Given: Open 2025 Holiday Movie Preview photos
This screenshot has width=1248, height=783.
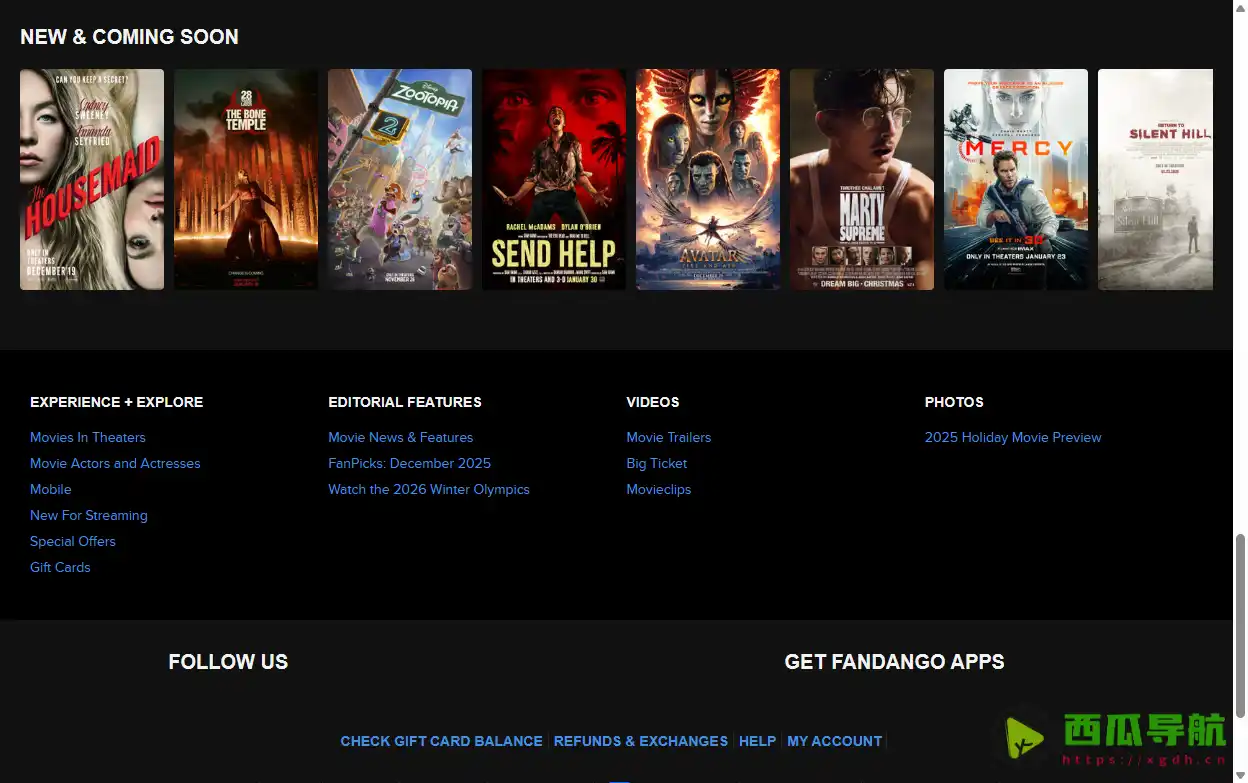Looking at the screenshot, I should 1013,437.
